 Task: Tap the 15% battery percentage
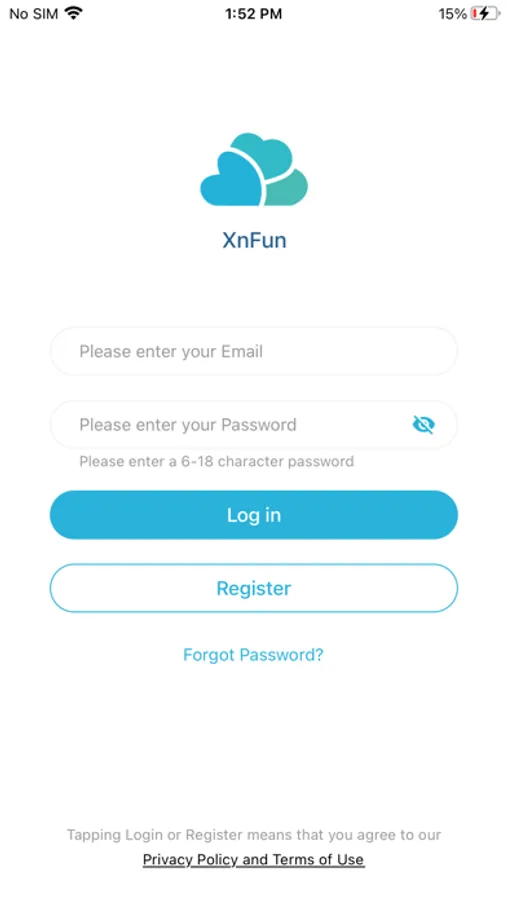453,14
